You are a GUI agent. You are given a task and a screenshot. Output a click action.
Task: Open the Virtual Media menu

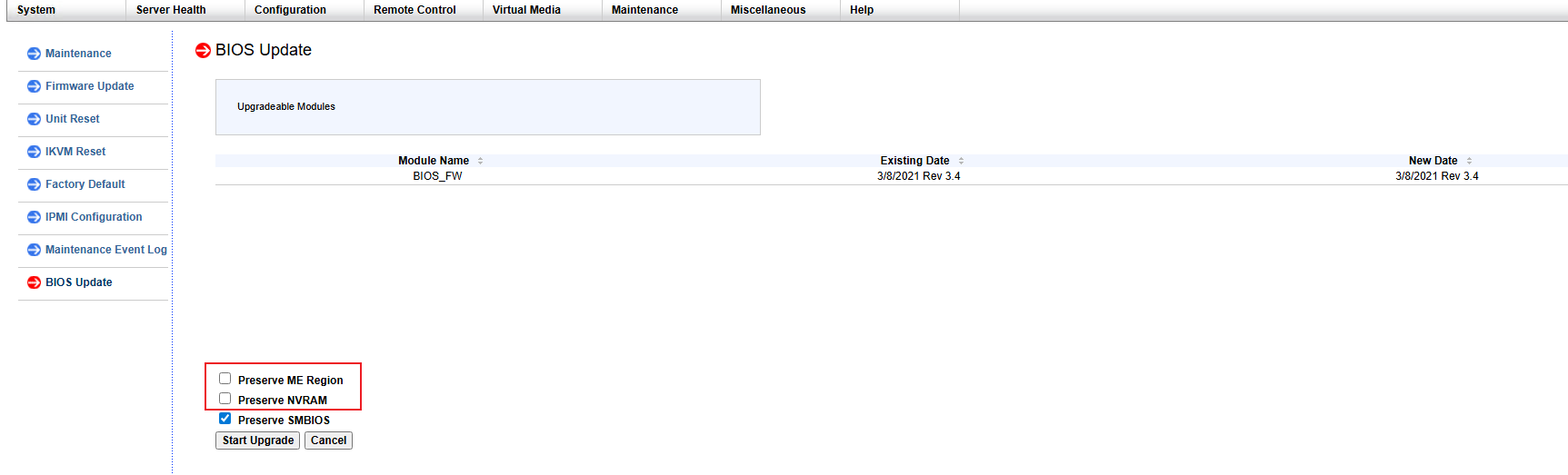click(x=526, y=10)
